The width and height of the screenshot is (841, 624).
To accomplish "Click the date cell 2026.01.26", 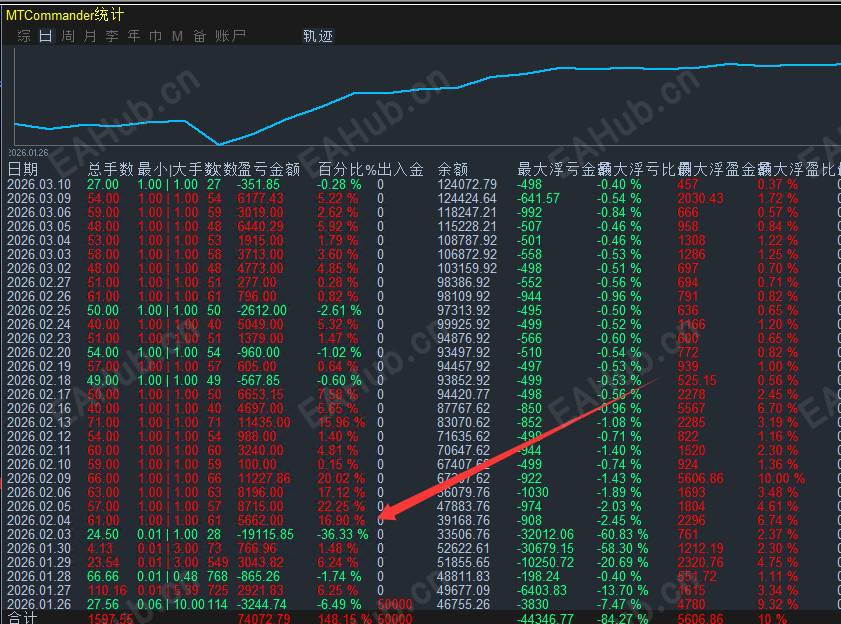I will click(39, 604).
